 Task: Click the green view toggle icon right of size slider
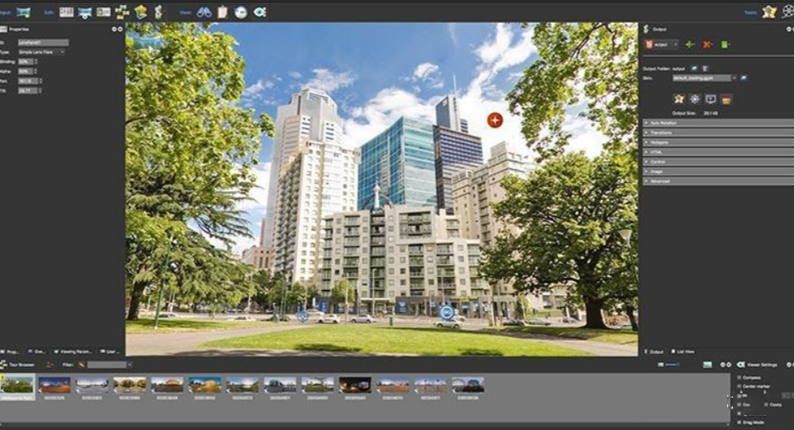tap(708, 365)
